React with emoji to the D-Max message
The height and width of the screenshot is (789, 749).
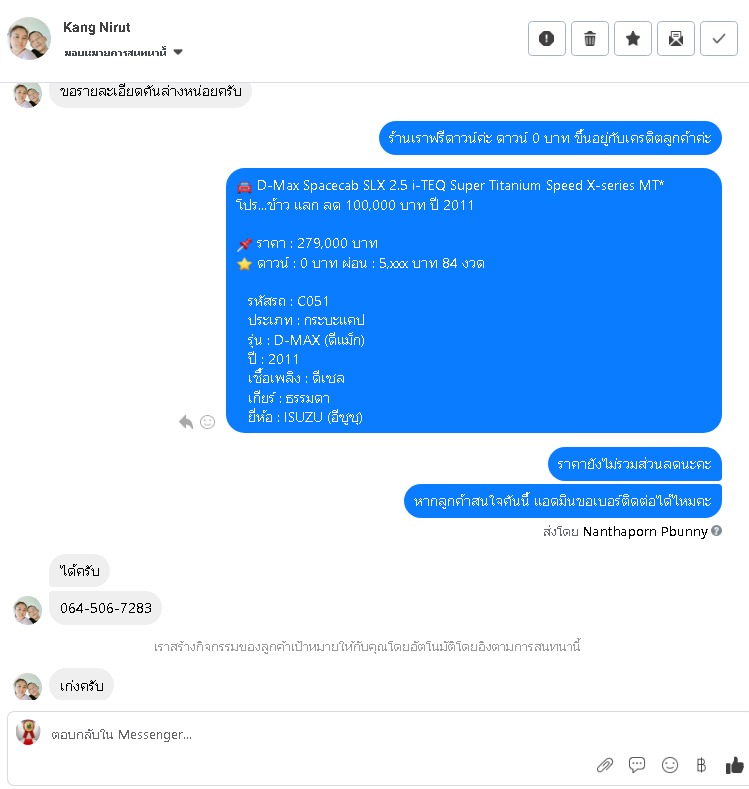click(207, 422)
